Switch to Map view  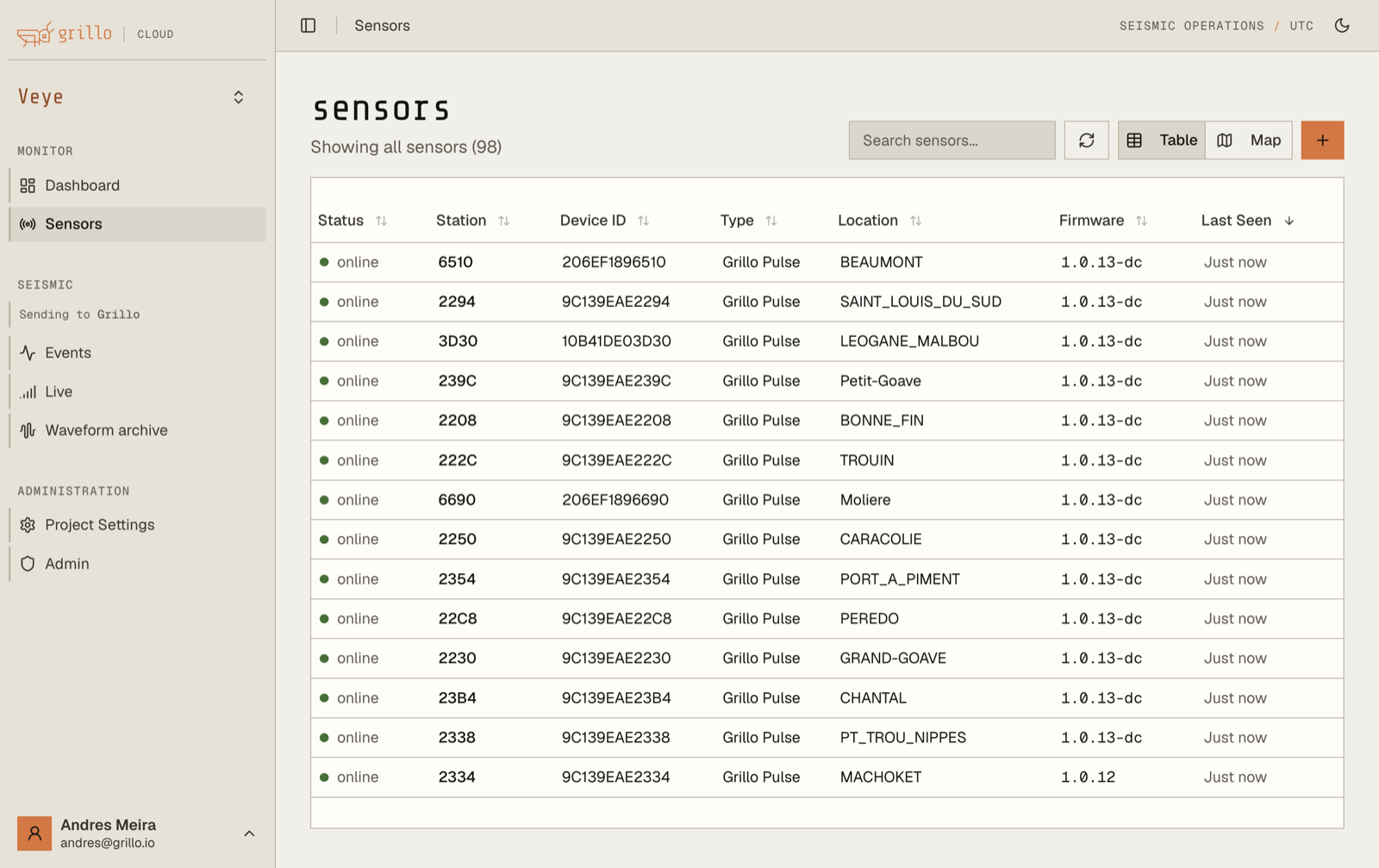[x=1249, y=141]
